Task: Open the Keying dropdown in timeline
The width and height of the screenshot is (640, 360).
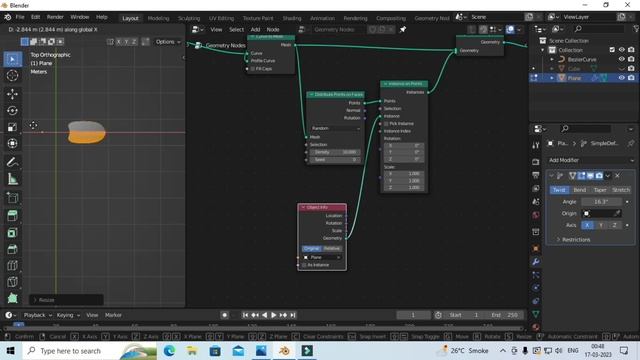Action: (x=68, y=315)
